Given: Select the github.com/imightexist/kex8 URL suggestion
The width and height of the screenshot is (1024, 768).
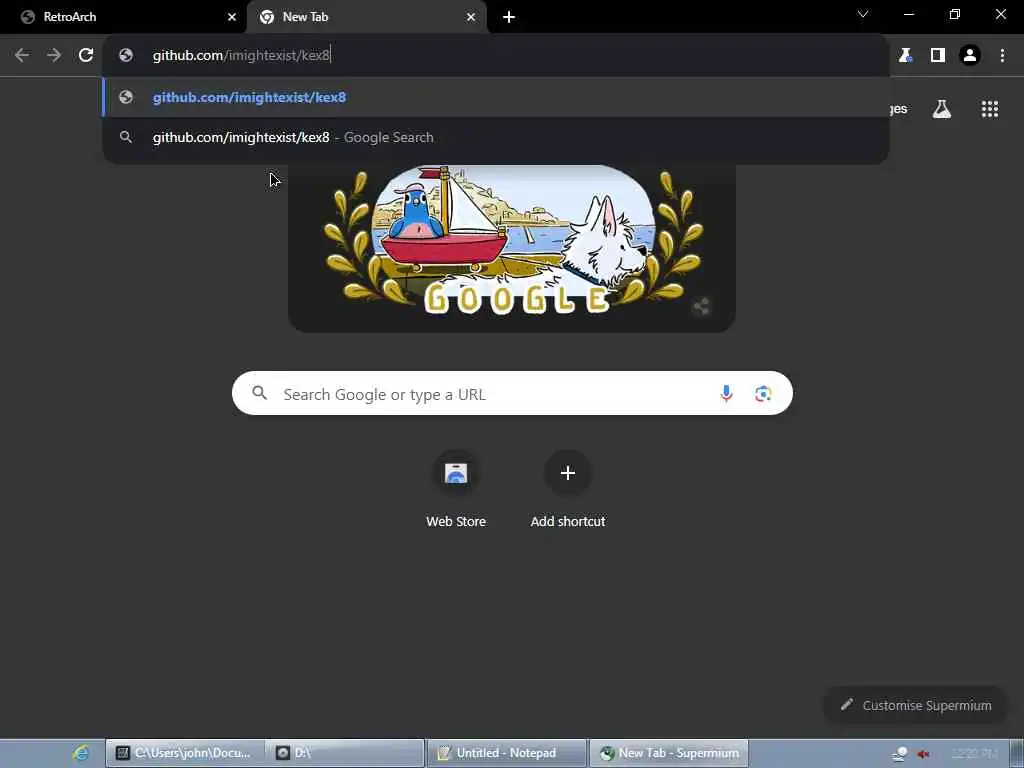Looking at the screenshot, I should click(x=496, y=97).
